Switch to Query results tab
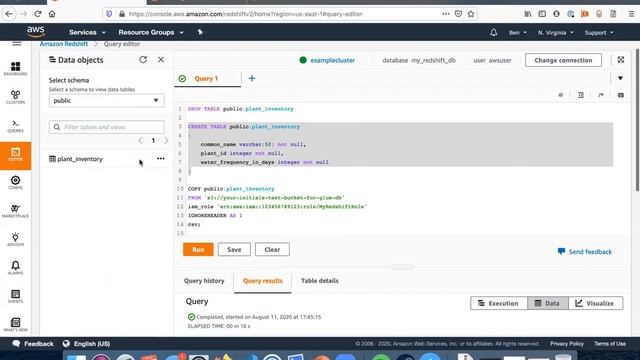Viewport: 640px width, 360px height. (262, 281)
